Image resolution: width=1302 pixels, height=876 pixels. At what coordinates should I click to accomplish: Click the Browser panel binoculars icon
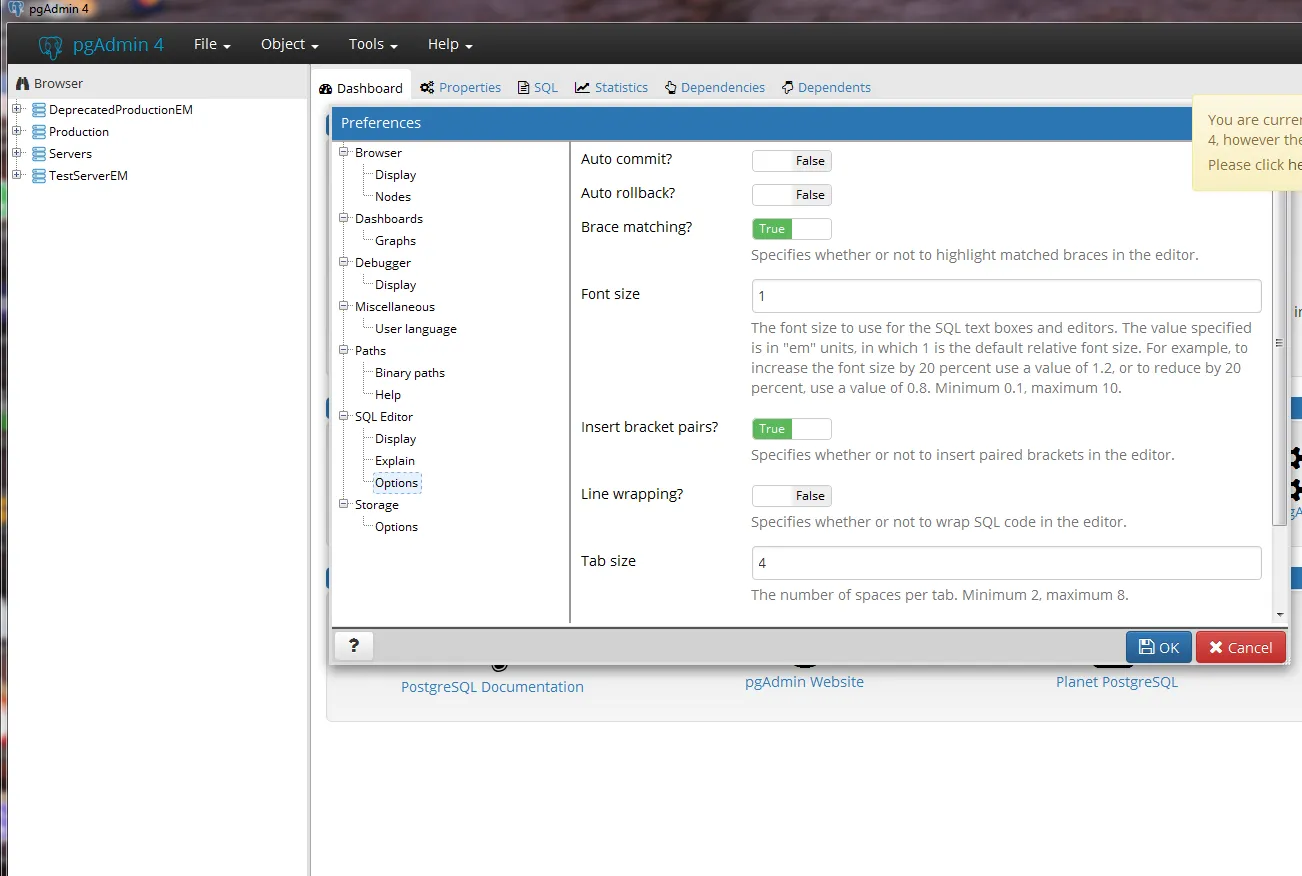tap(23, 84)
